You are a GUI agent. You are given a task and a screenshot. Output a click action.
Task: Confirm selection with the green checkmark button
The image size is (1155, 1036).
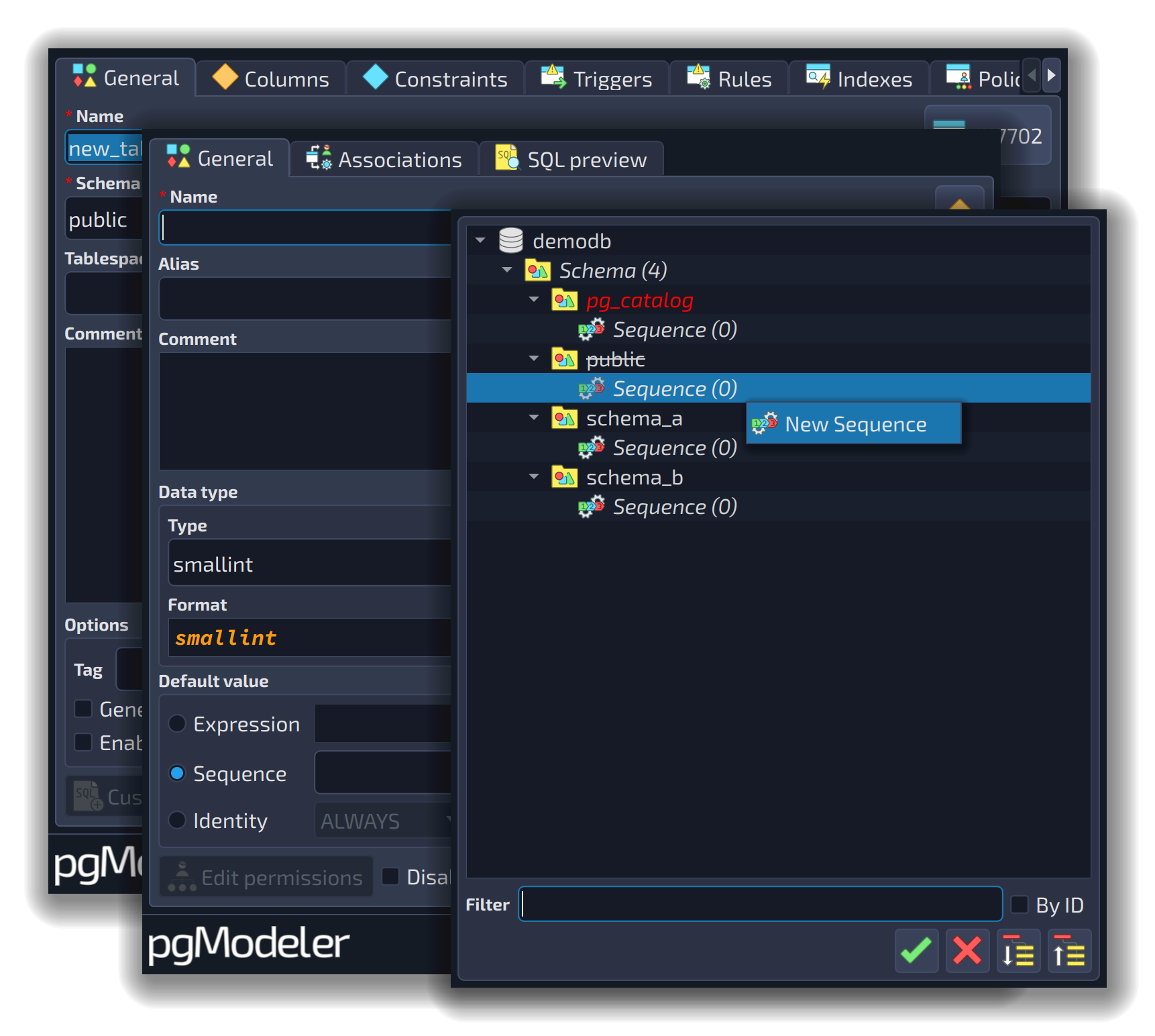916,951
